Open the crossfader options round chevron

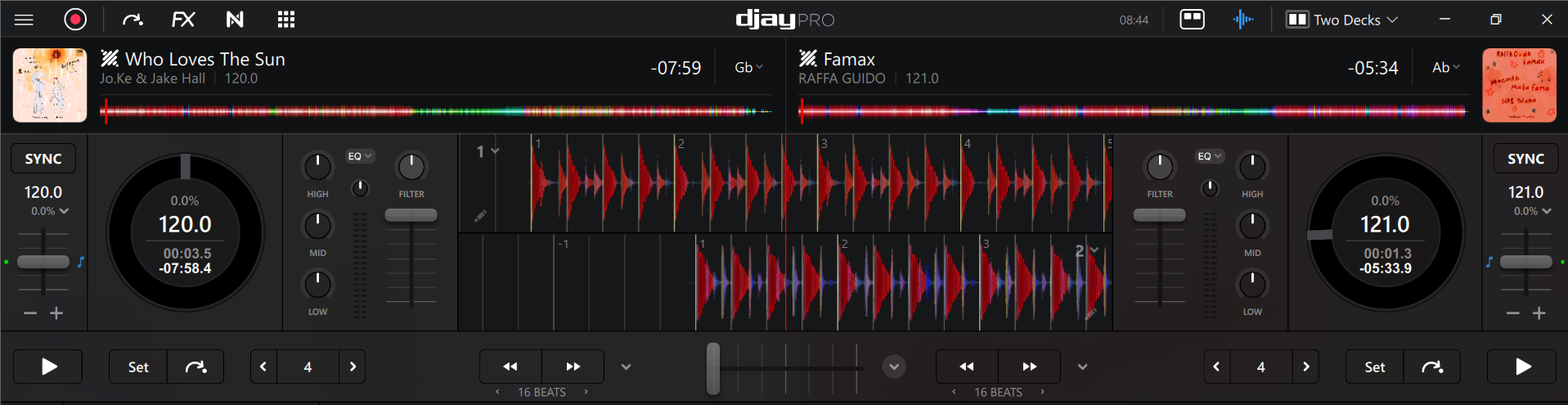[894, 367]
